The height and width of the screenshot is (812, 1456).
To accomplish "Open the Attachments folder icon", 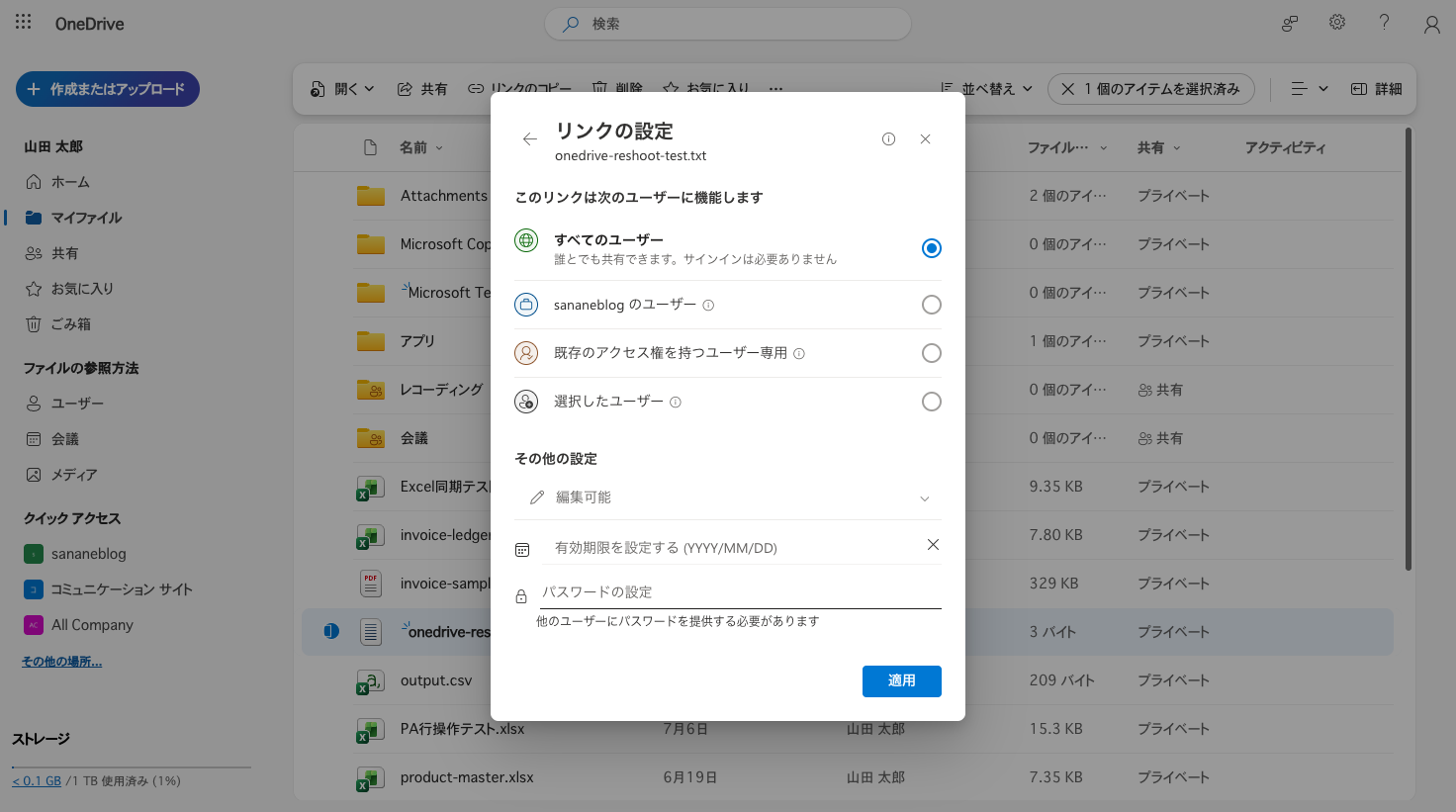I will coord(371,196).
